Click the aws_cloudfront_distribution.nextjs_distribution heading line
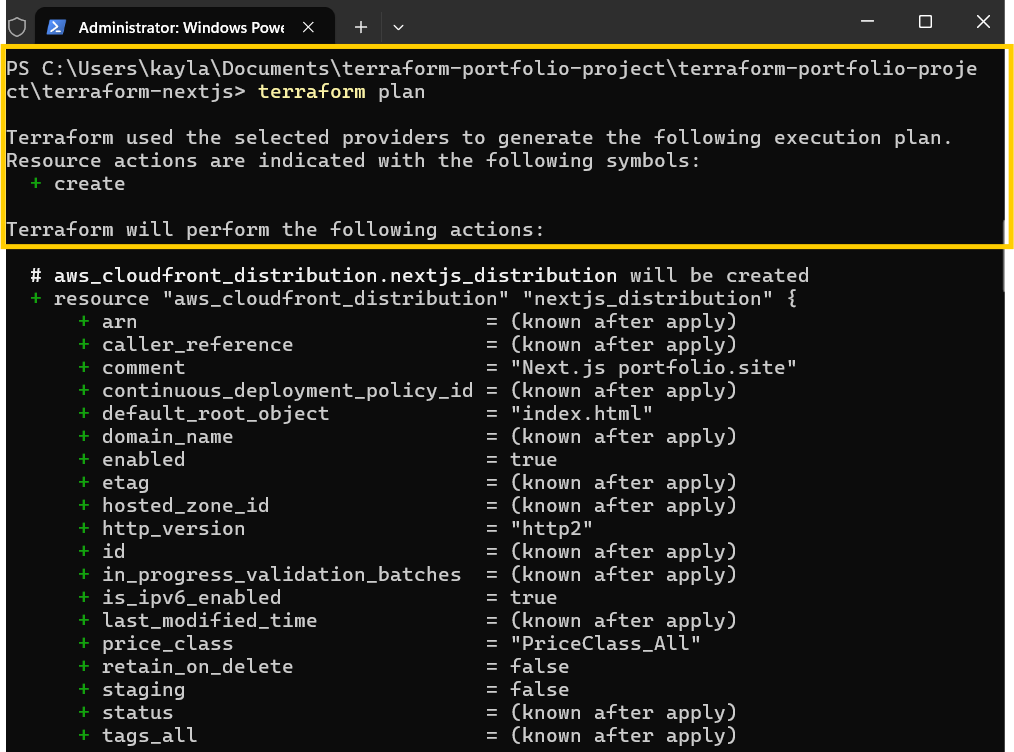The height and width of the screenshot is (752, 1014). [419, 275]
